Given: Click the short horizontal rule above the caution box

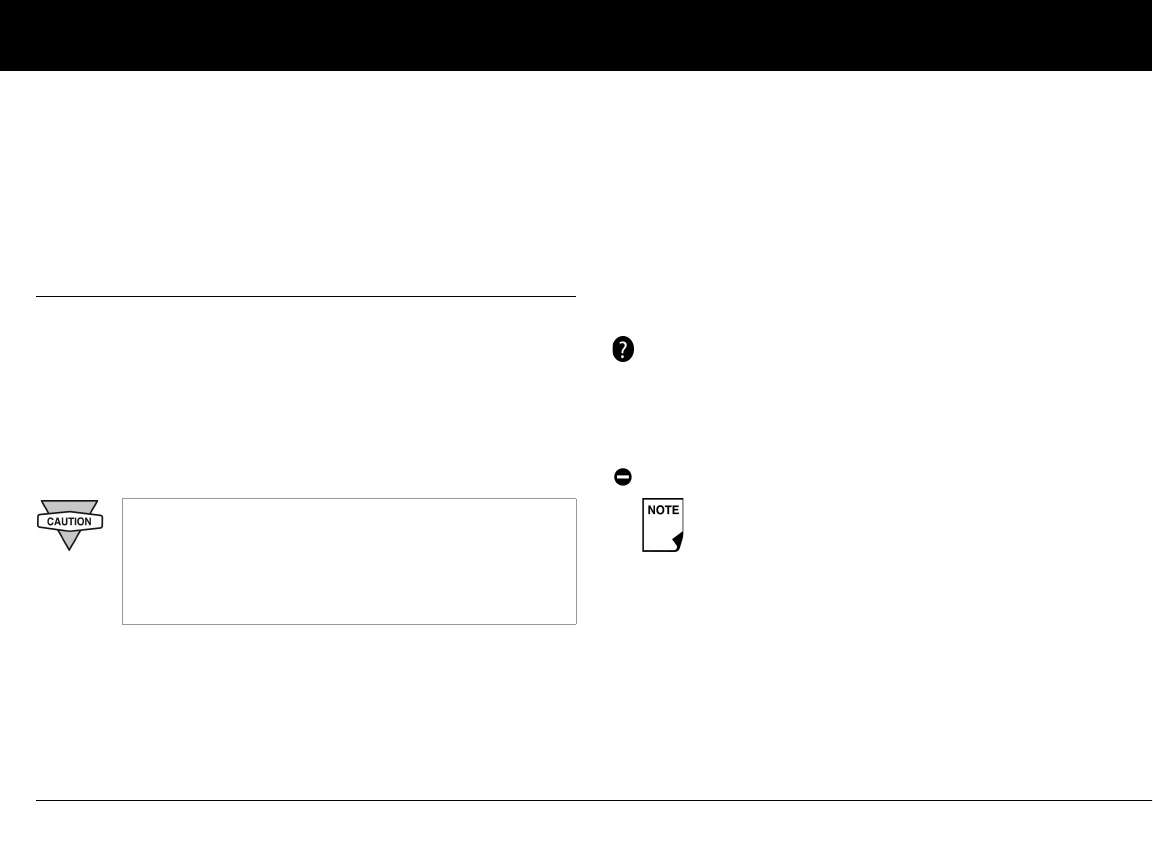Looking at the screenshot, I should 306,297.
